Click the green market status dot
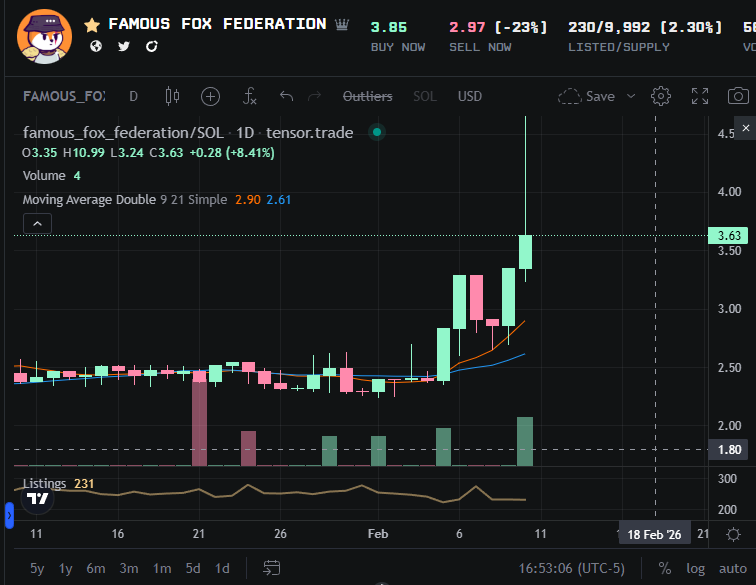 pyautogui.click(x=377, y=132)
